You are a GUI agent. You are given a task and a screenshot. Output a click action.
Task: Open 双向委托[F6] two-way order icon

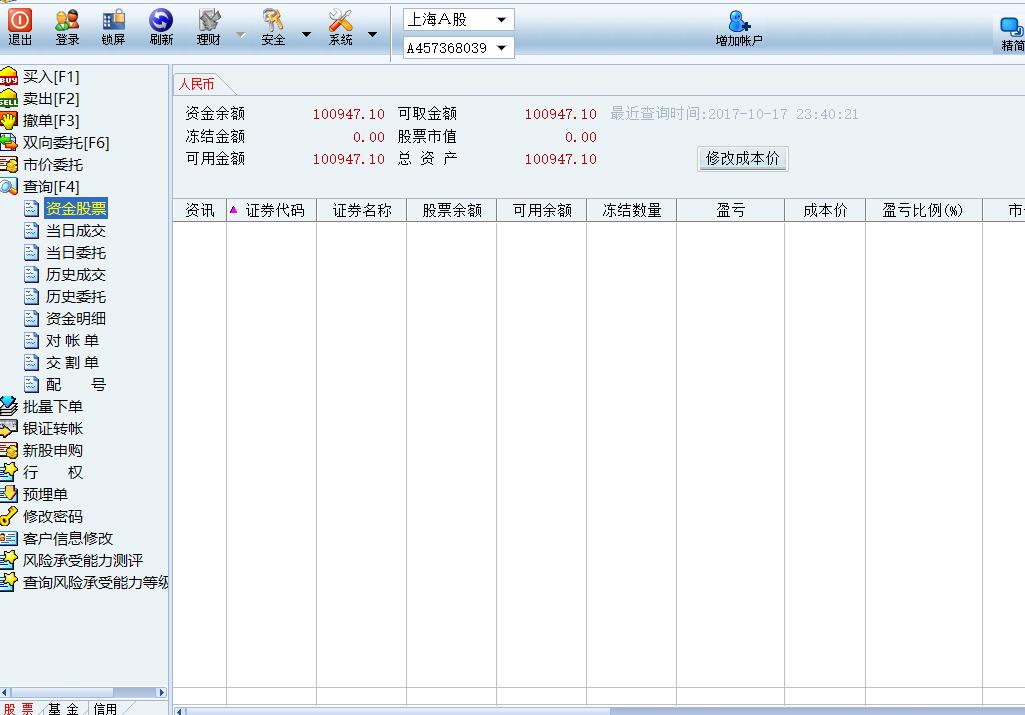(x=8, y=142)
